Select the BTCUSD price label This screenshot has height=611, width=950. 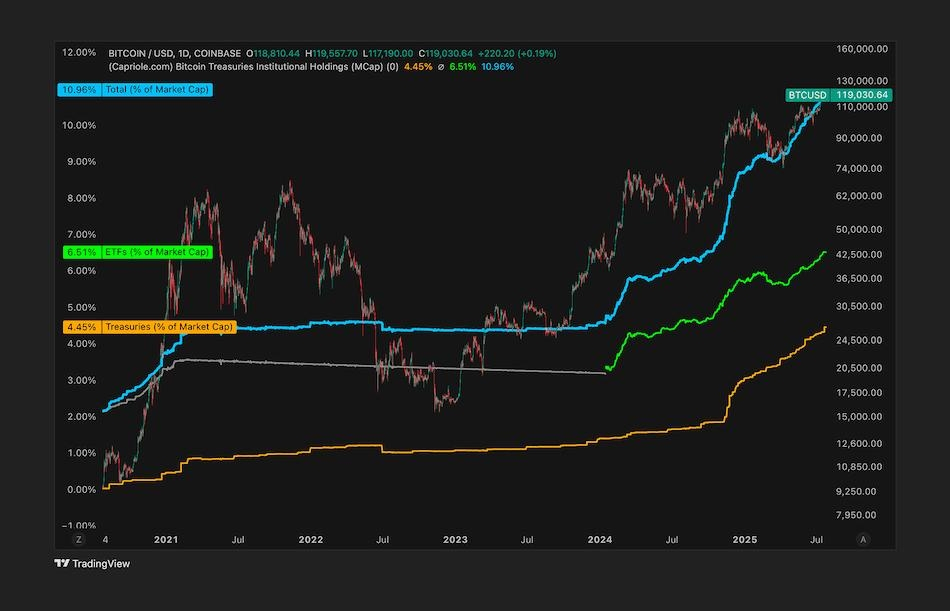click(807, 95)
